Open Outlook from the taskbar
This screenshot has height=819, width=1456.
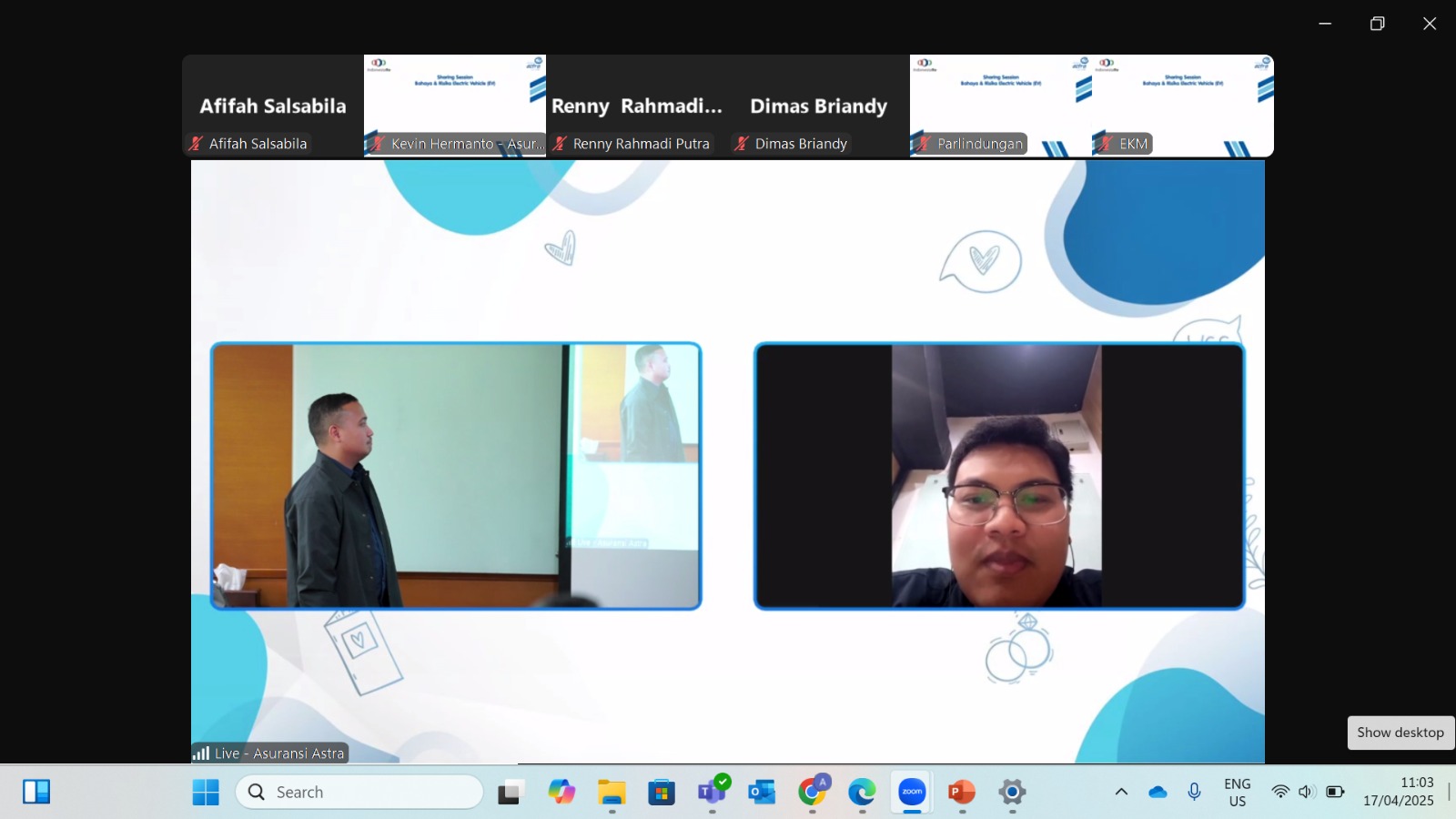click(762, 792)
